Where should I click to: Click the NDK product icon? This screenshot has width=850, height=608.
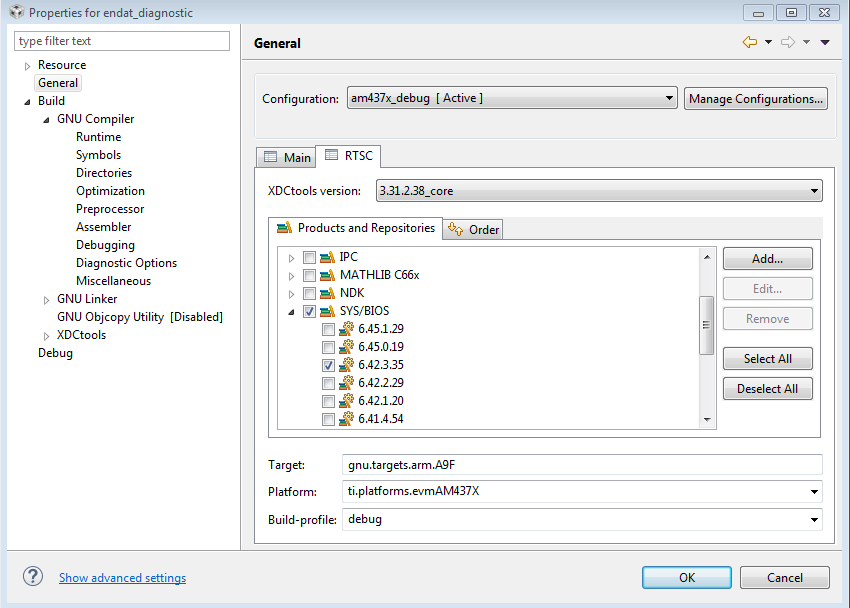click(327, 293)
